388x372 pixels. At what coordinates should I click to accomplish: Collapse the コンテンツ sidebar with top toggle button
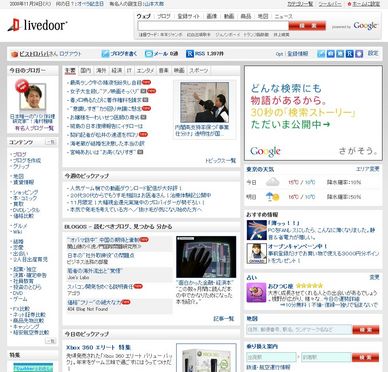point(51,142)
